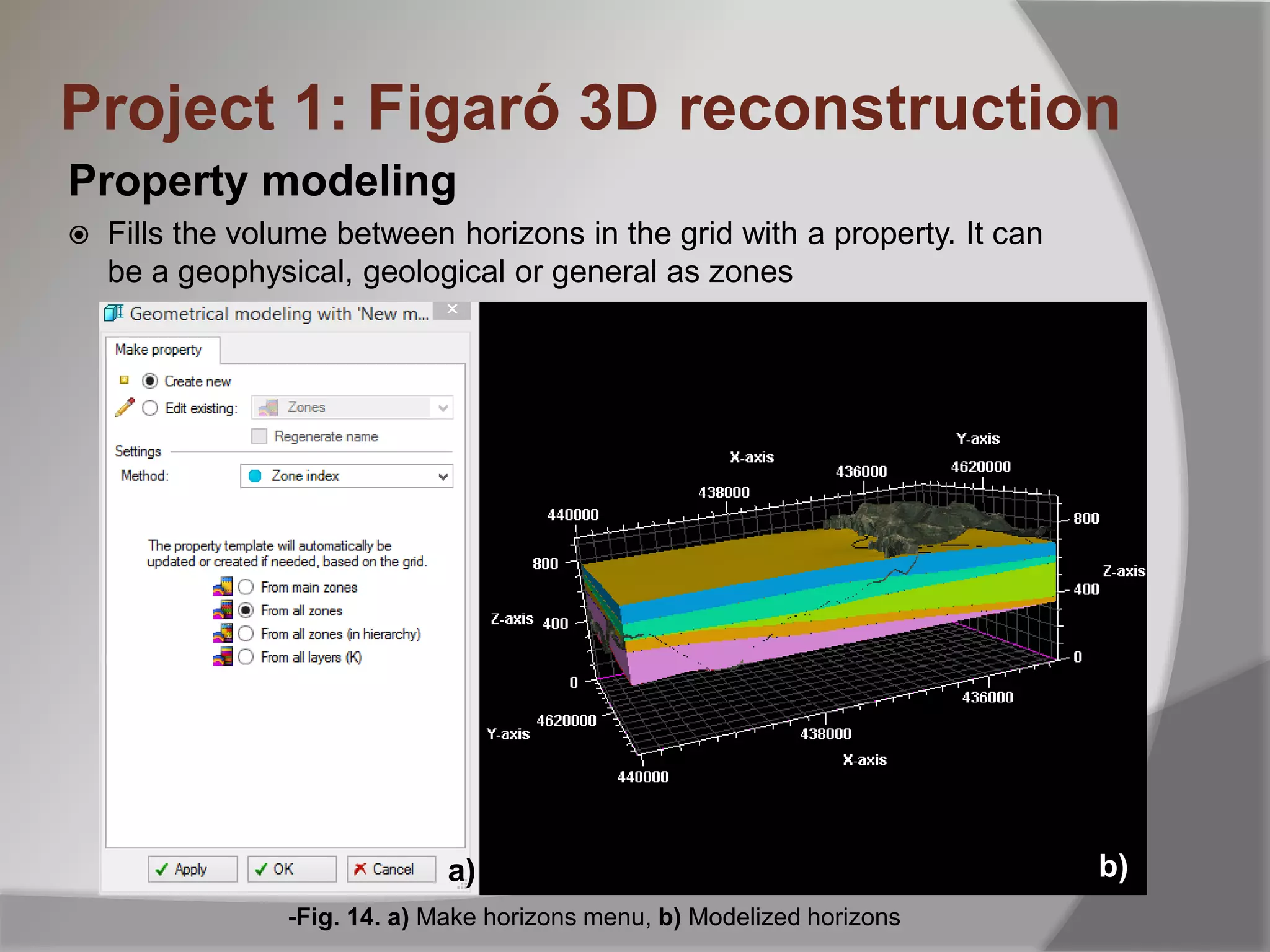Screen dimensions: 1270x952
Task: Choose From all layers (K) option
Action: (x=246, y=656)
